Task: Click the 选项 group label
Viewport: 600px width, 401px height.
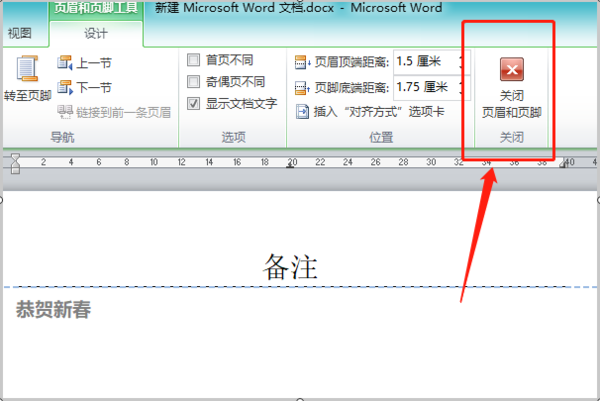Action: point(233,137)
